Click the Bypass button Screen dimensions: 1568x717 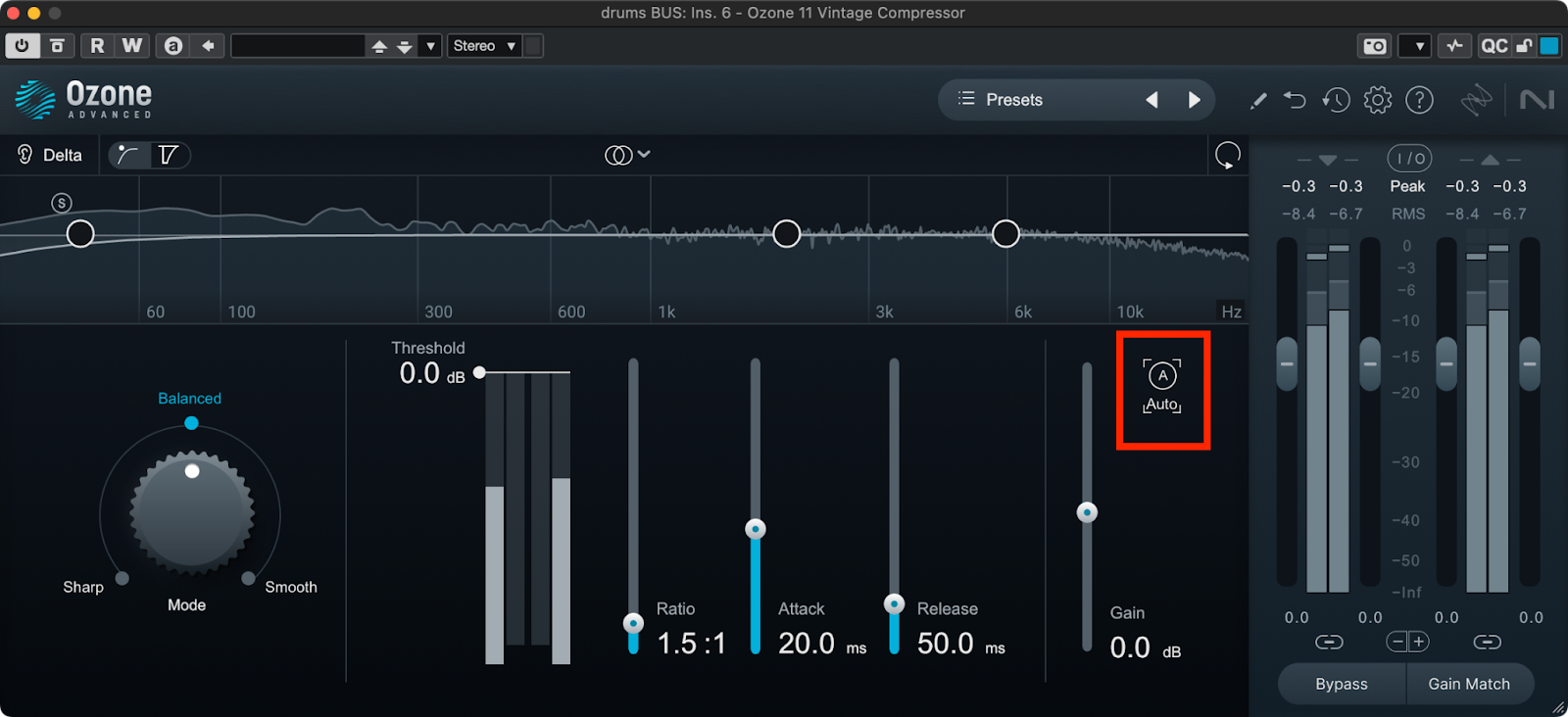coord(1341,684)
